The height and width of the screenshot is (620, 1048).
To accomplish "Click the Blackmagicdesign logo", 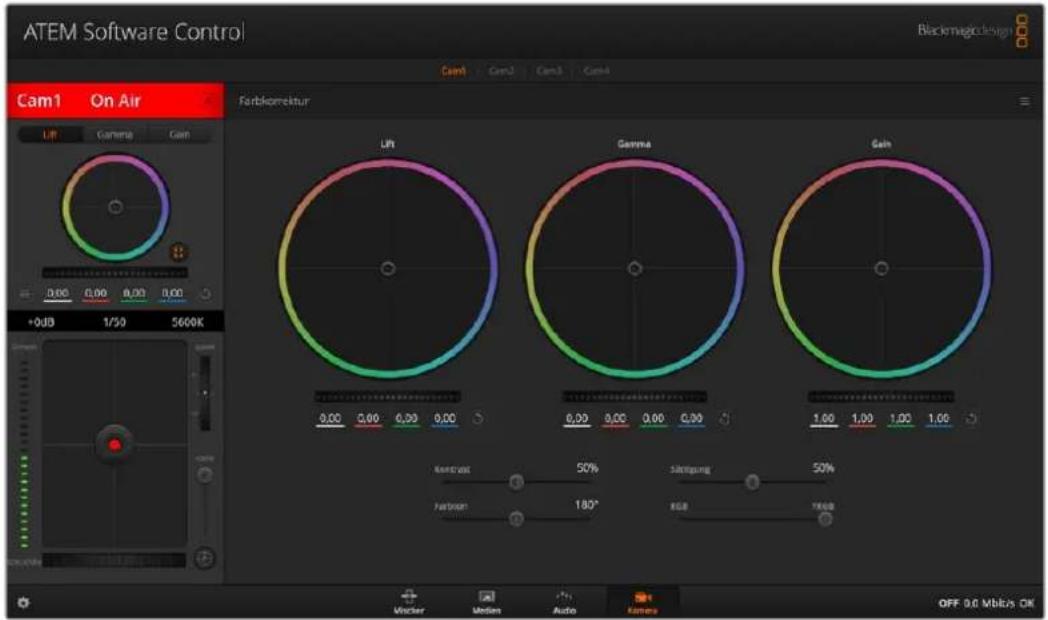I will (972, 31).
